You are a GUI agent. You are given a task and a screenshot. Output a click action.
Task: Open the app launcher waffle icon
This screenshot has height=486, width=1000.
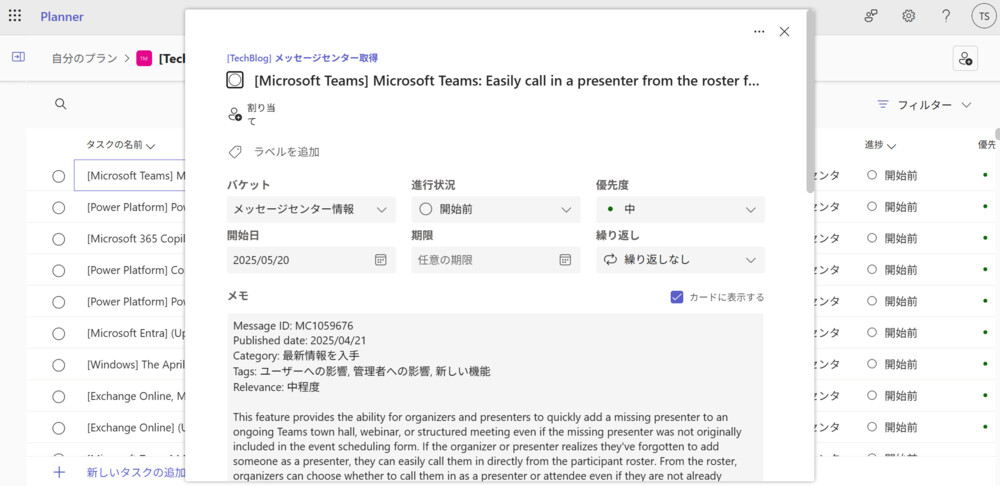[15, 16]
